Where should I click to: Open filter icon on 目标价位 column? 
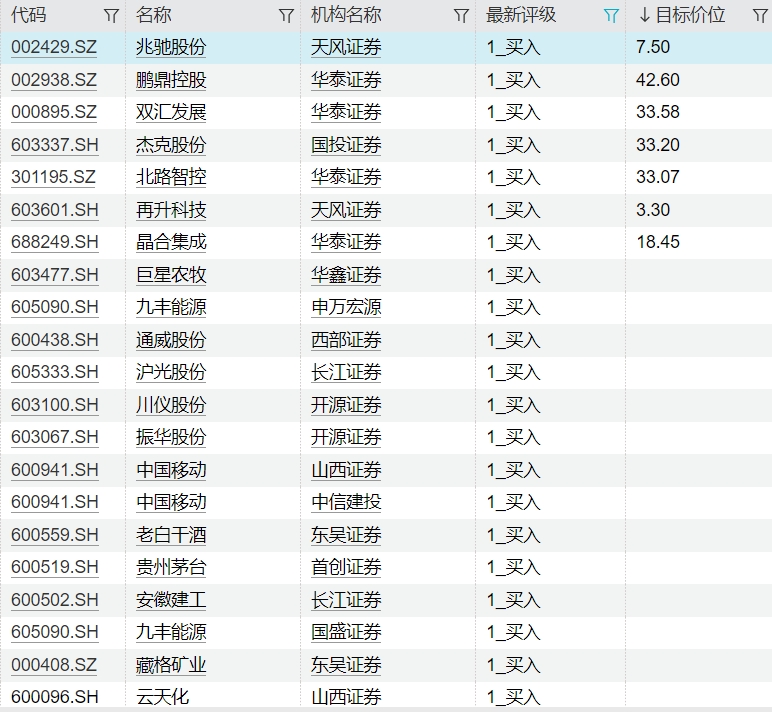click(759, 16)
